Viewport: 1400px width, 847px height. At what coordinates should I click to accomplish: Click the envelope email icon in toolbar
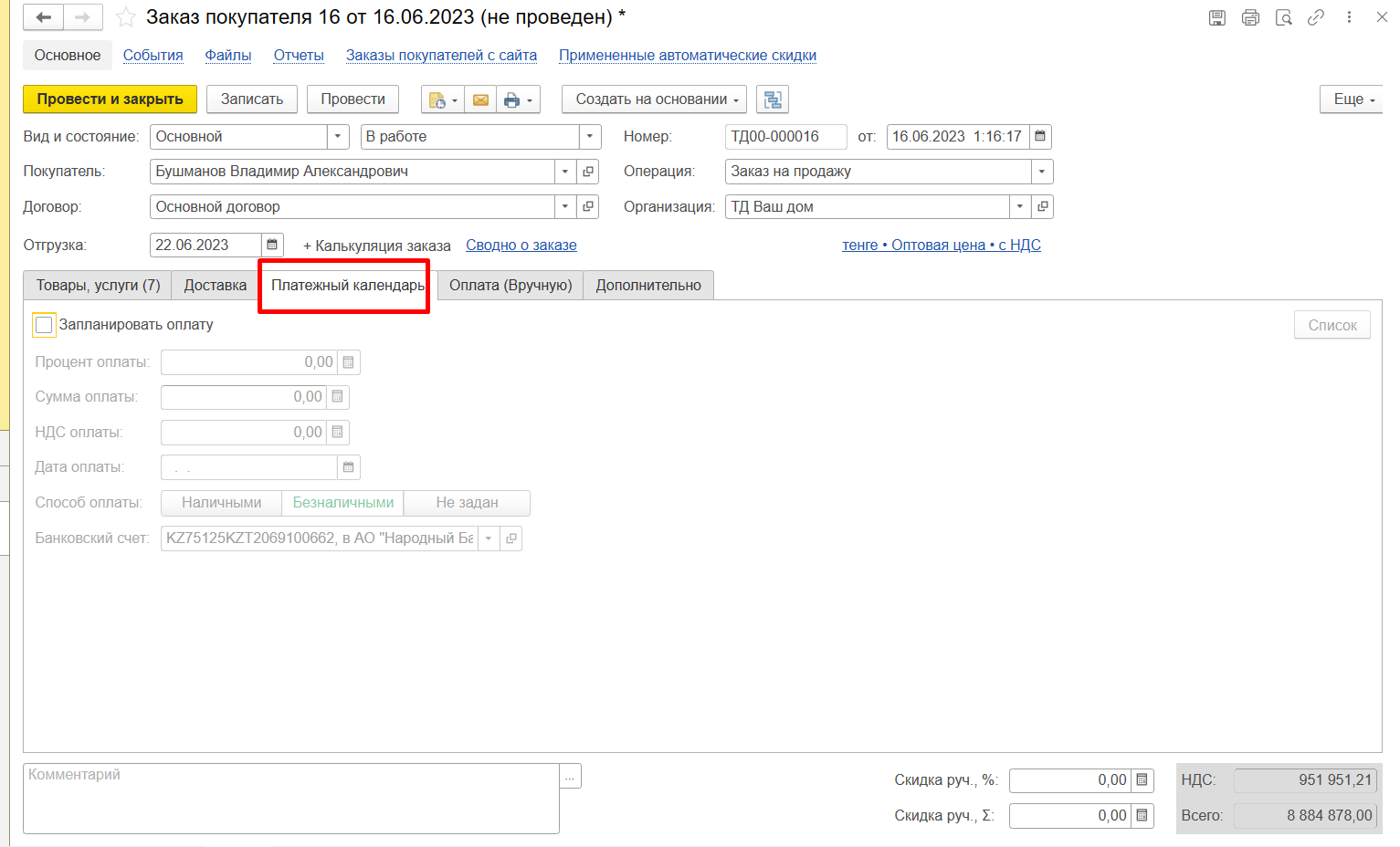[480, 99]
